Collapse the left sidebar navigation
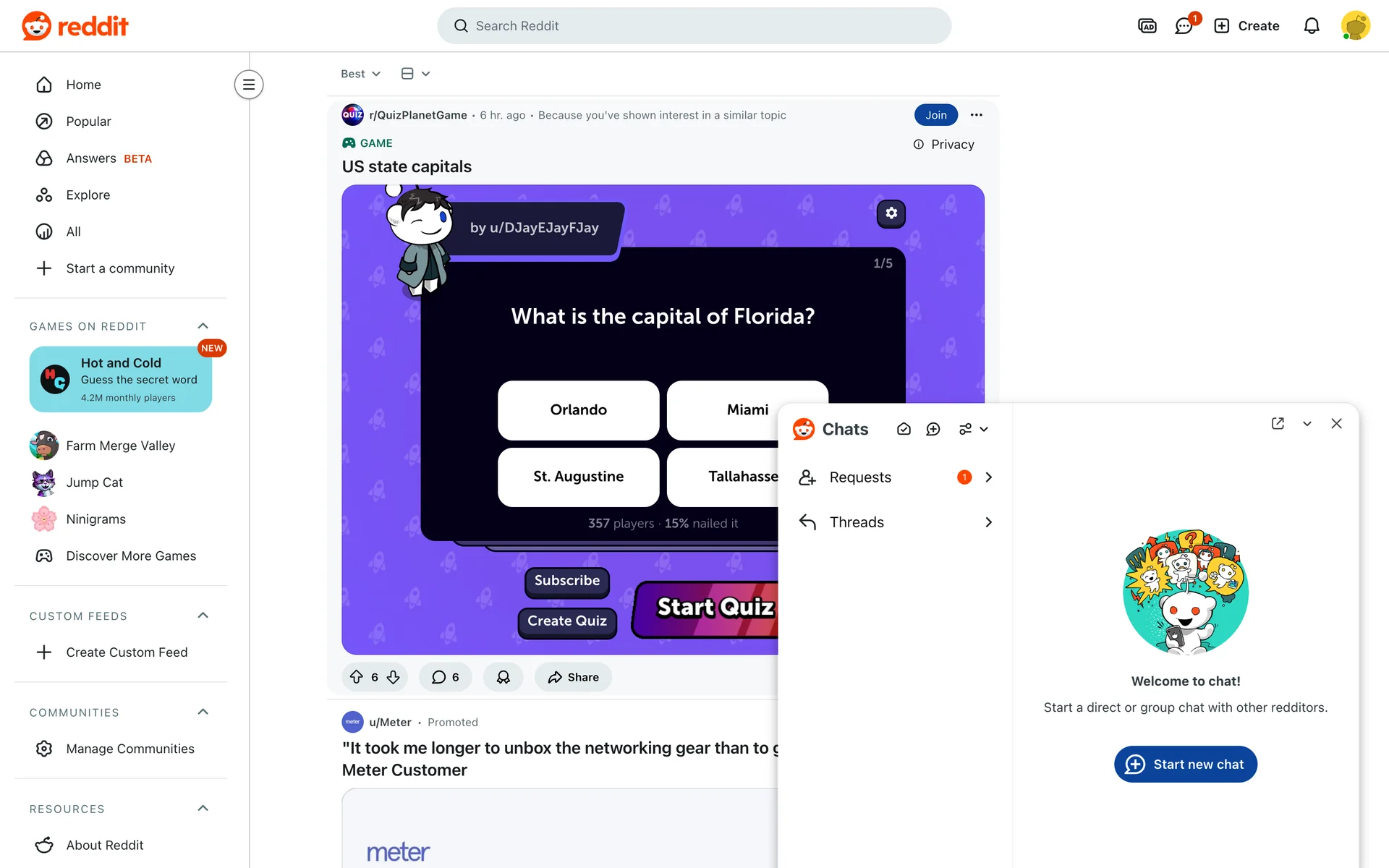1389x868 pixels. pos(249,85)
